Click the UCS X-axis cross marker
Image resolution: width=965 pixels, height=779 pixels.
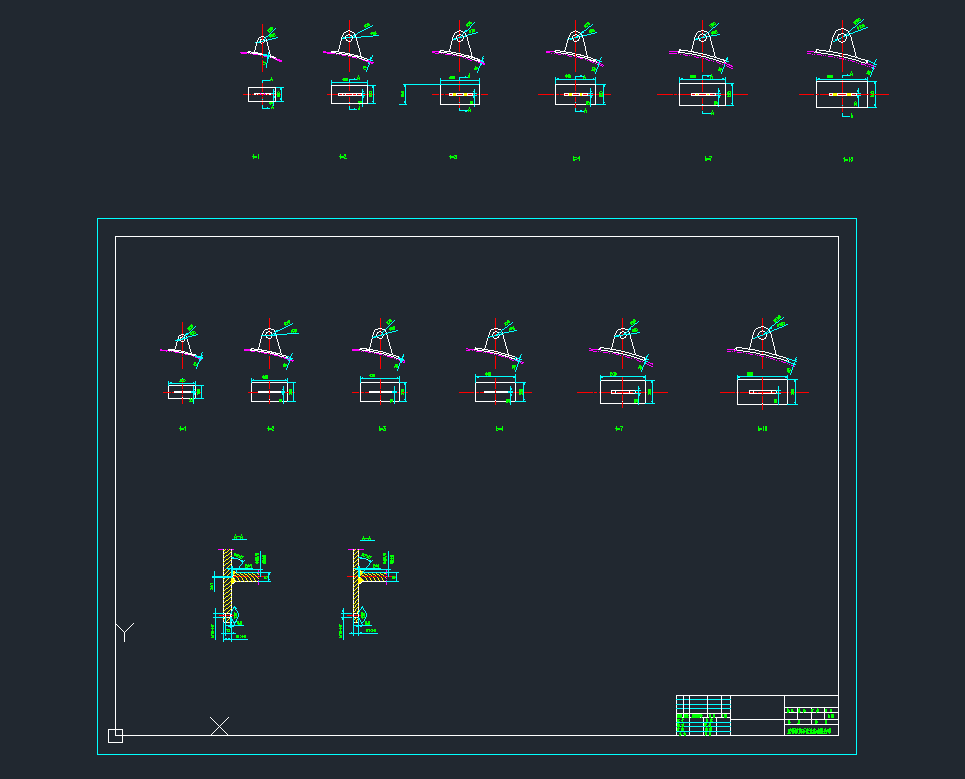(x=219, y=726)
